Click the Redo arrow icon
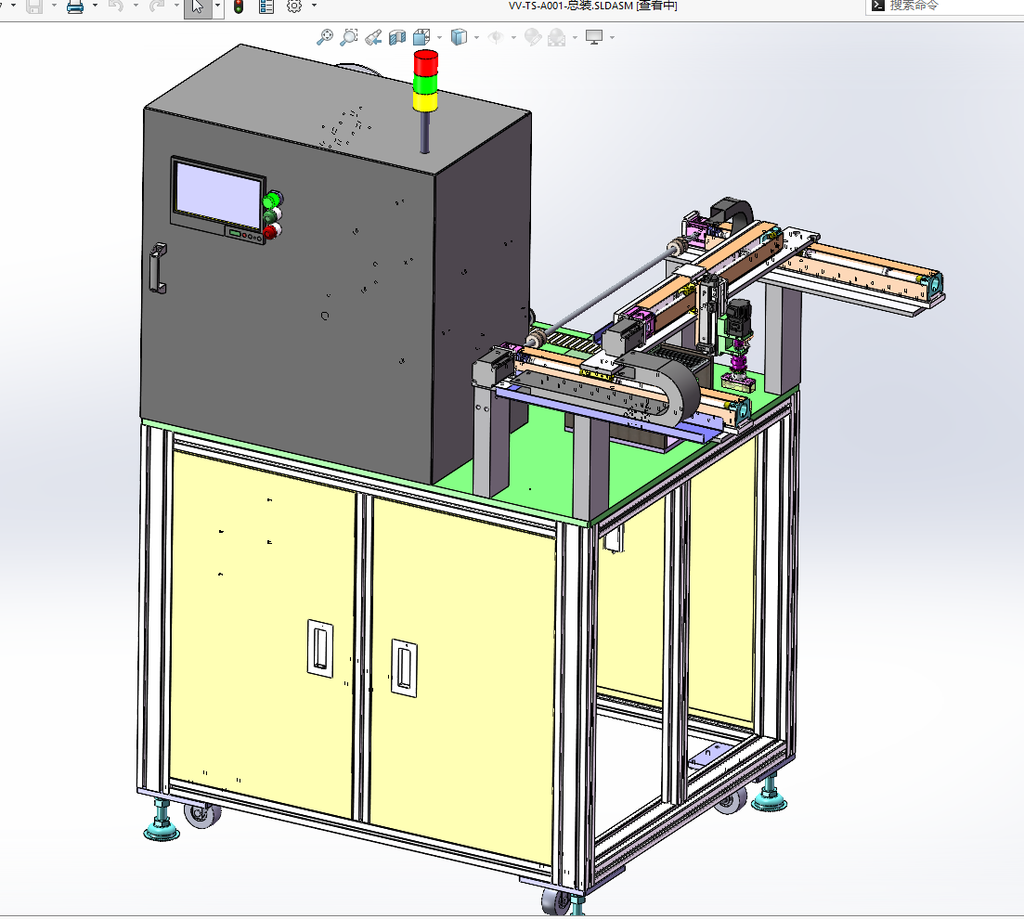This screenshot has width=1024, height=919. coord(156,7)
